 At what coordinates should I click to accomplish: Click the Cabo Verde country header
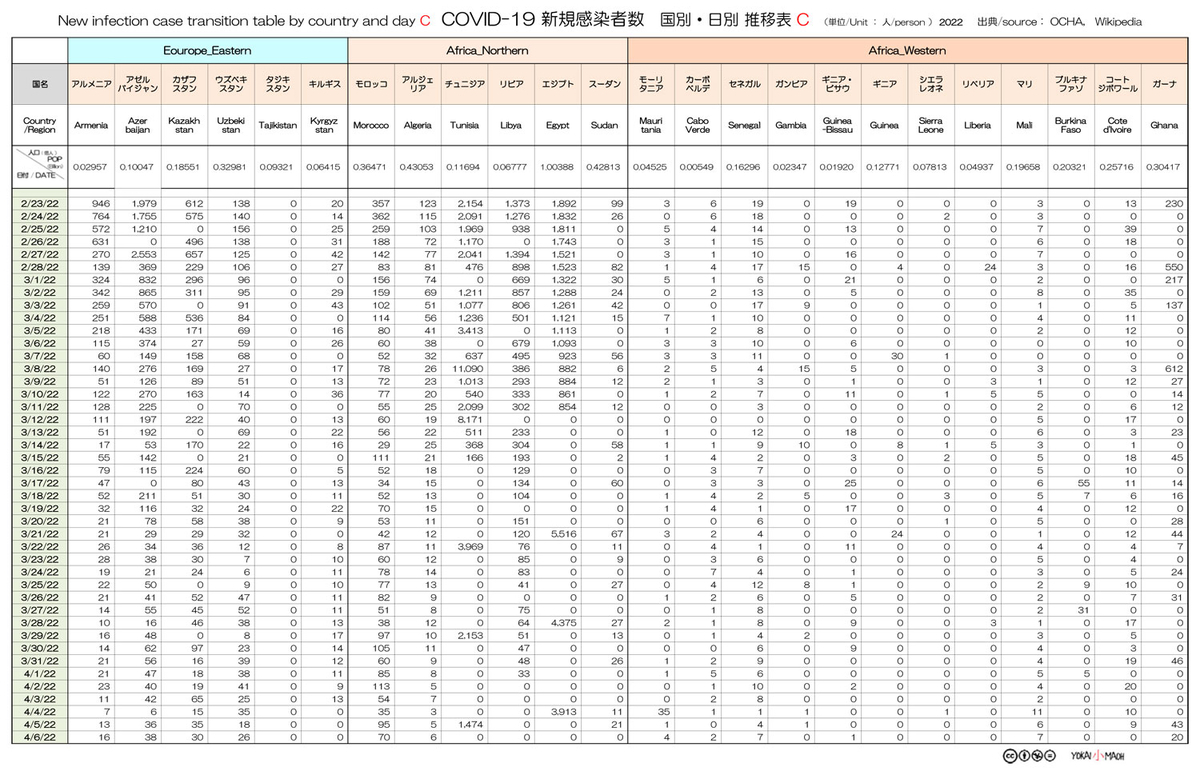(697, 126)
